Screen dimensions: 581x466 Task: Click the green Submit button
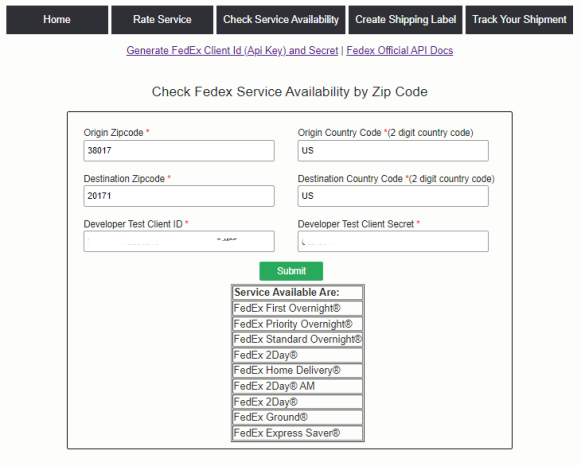click(291, 271)
